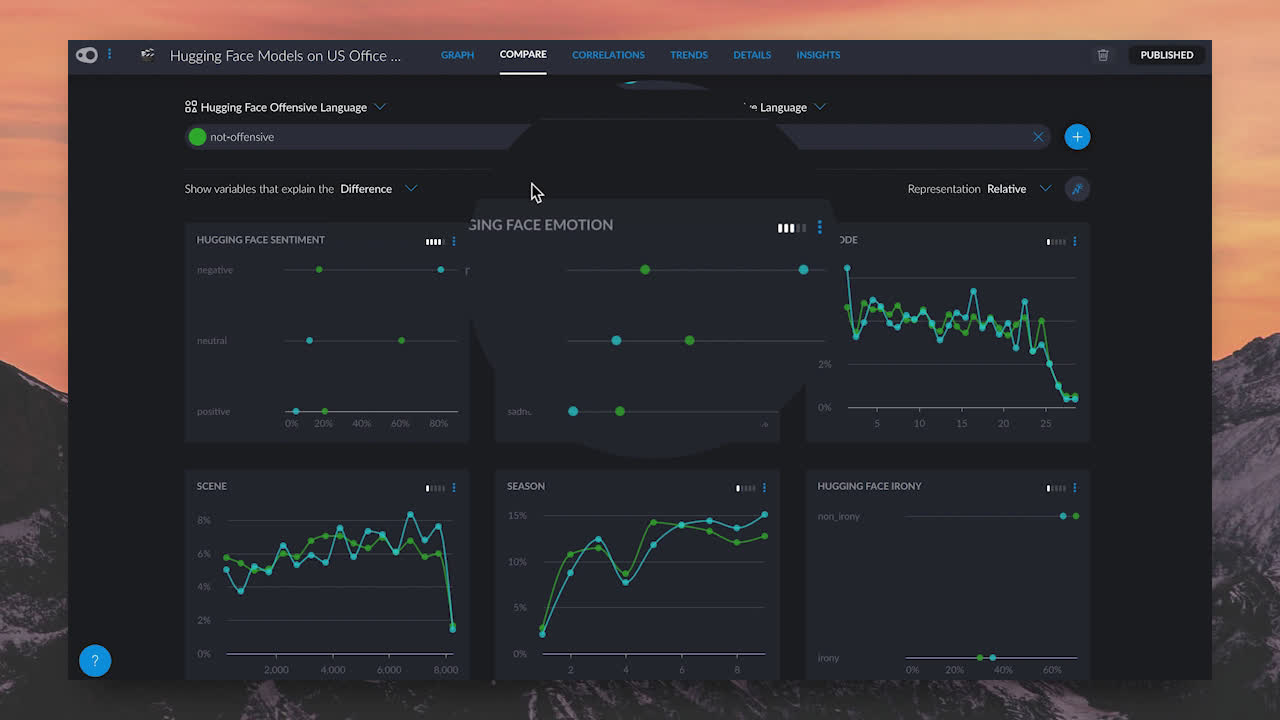Click the SEASON card title

(526, 486)
